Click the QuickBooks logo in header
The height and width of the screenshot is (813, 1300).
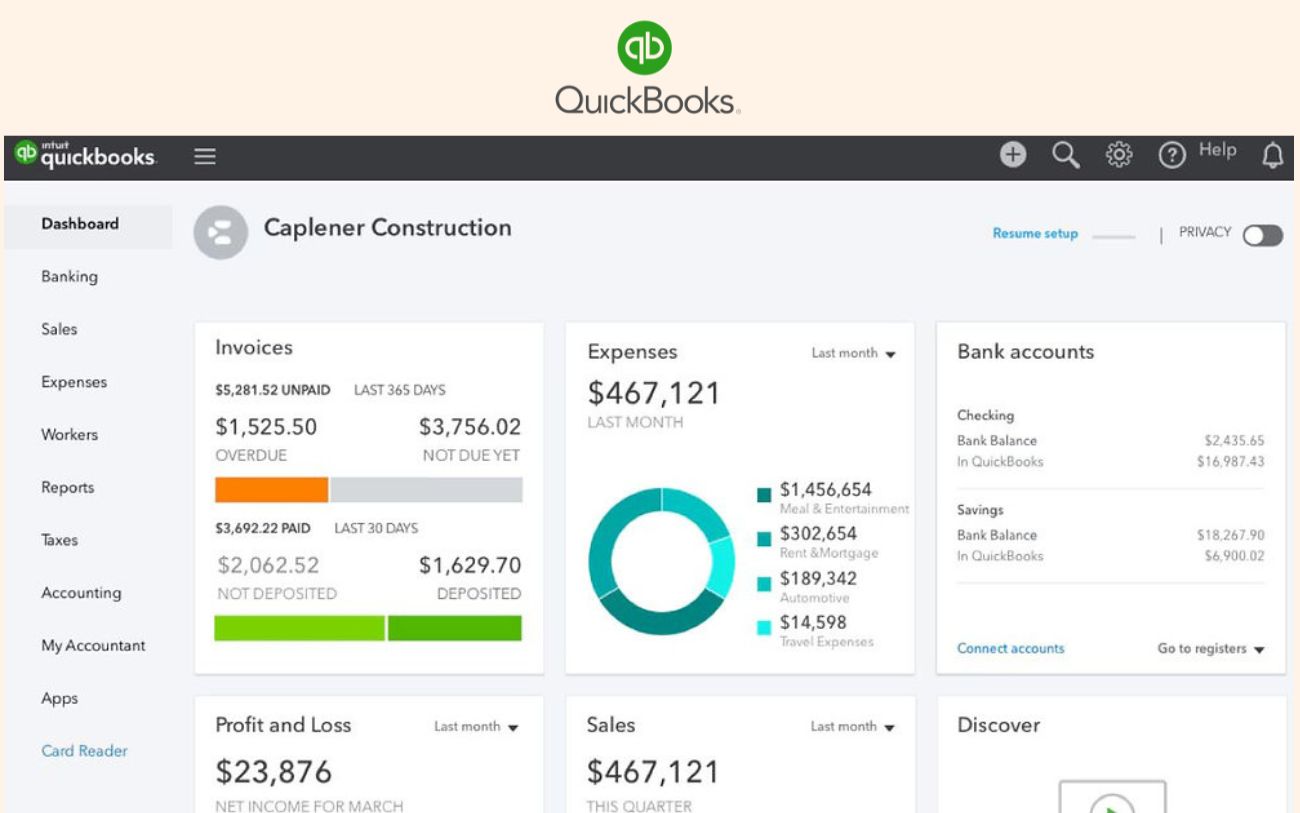click(x=85, y=155)
